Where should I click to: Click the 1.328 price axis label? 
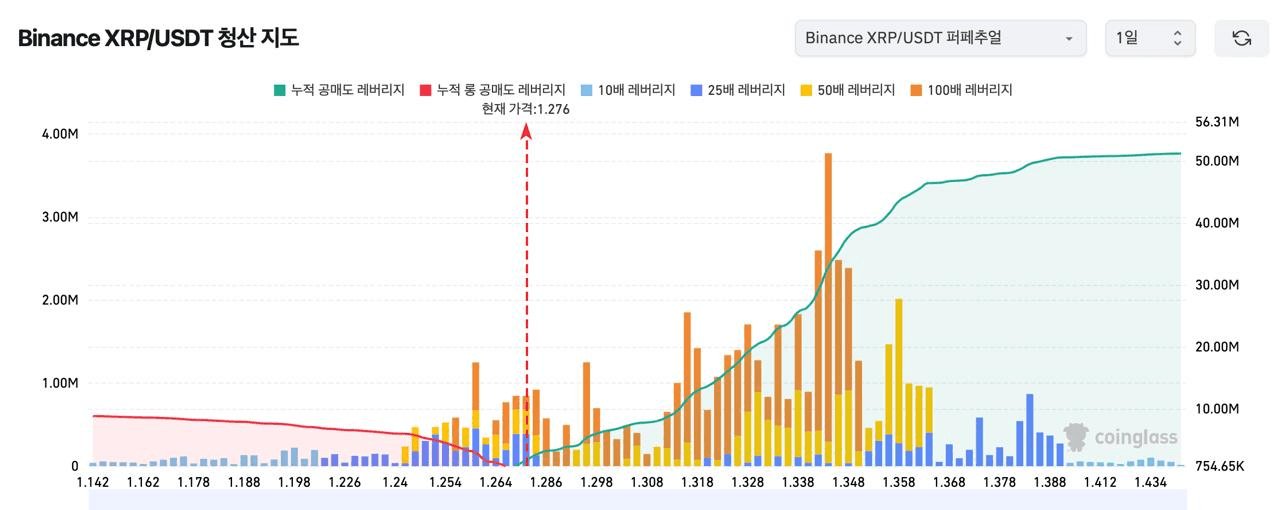coord(748,482)
